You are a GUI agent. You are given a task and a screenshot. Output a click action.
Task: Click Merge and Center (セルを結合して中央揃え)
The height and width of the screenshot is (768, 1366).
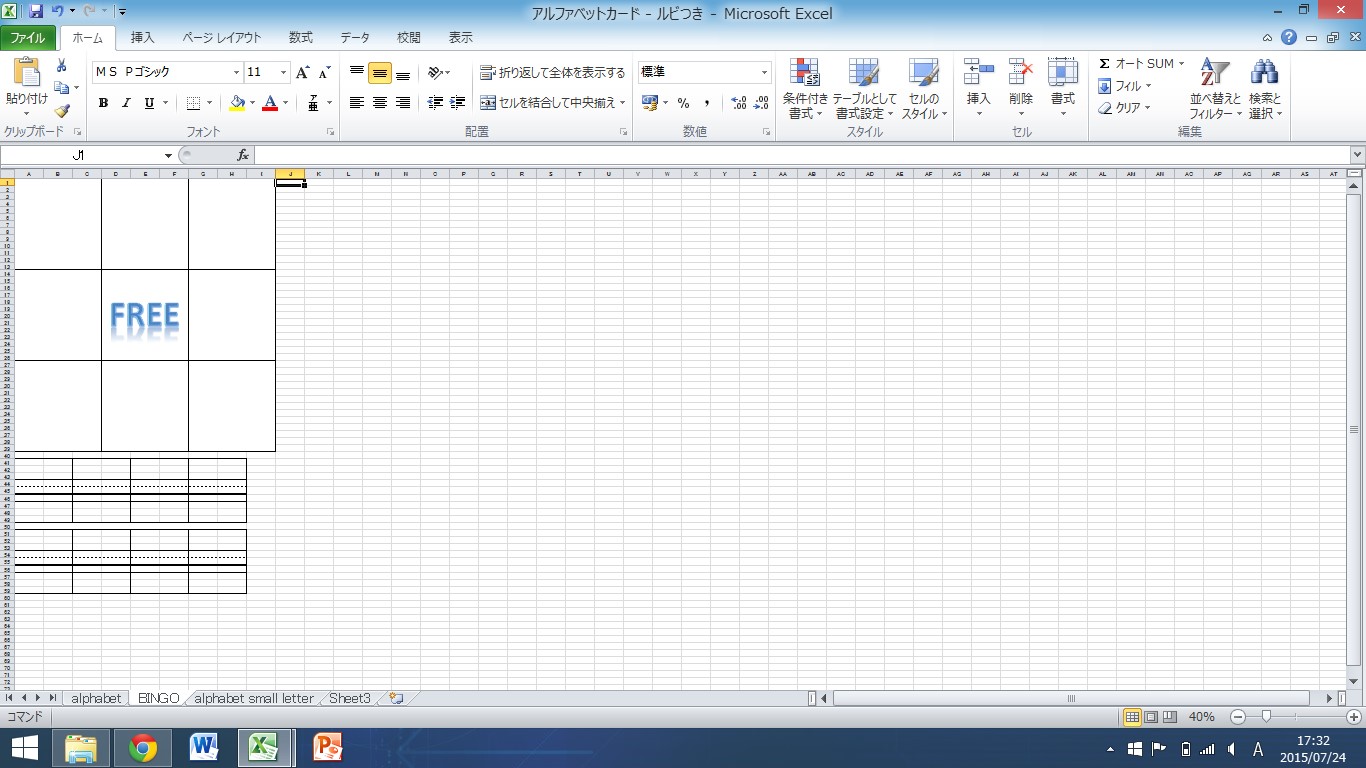[552, 103]
